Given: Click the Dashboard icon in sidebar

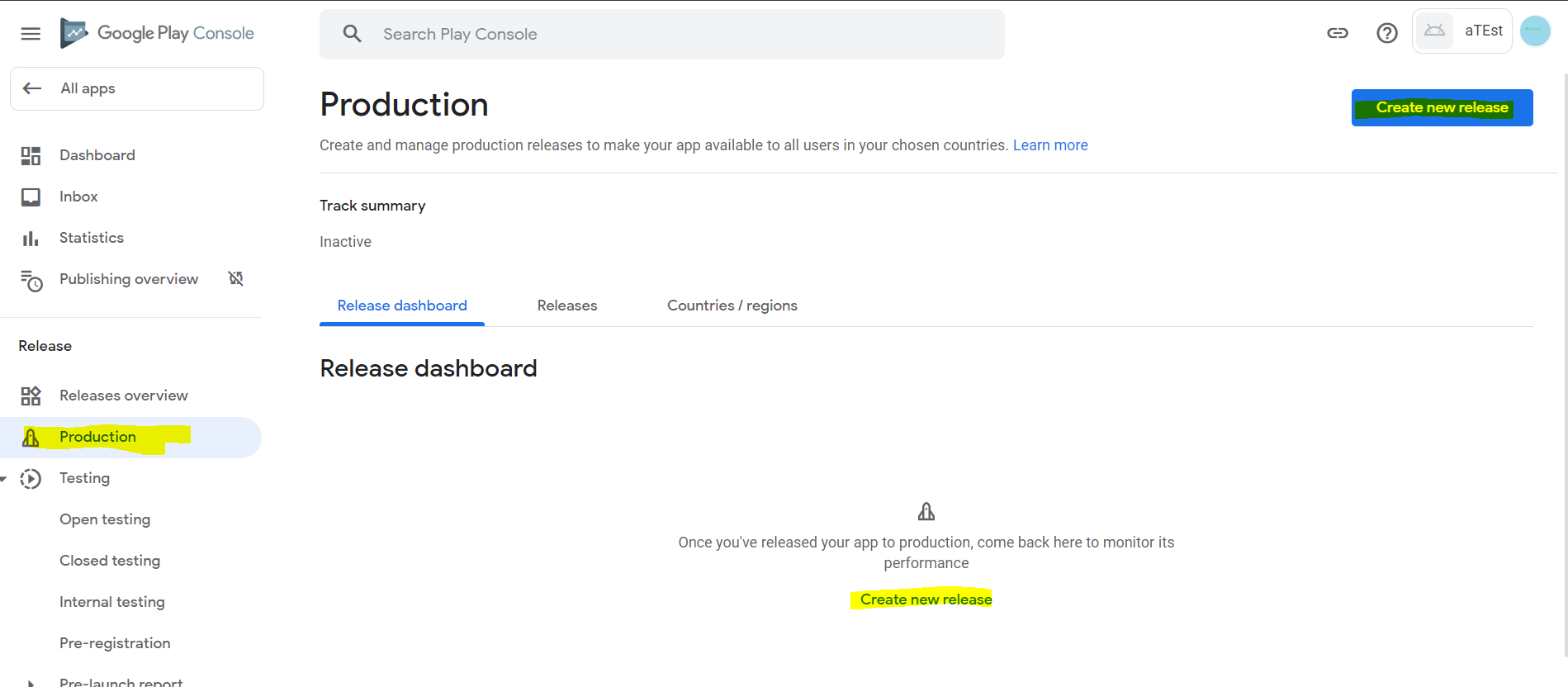Looking at the screenshot, I should (x=31, y=156).
